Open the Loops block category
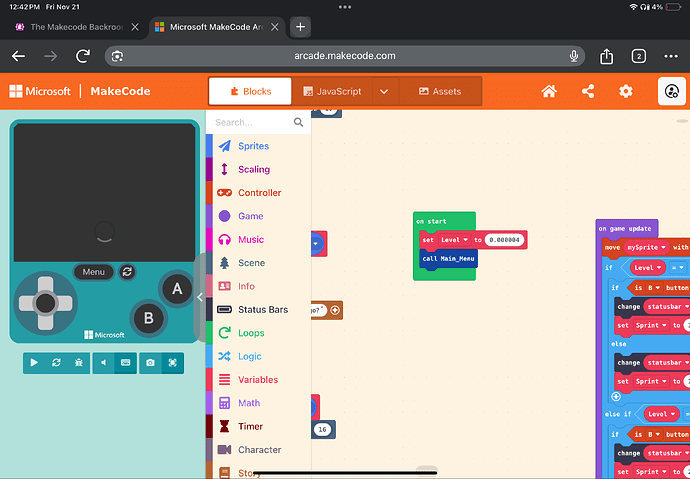Screen dimensions: 690x479 click(x=258, y=333)
